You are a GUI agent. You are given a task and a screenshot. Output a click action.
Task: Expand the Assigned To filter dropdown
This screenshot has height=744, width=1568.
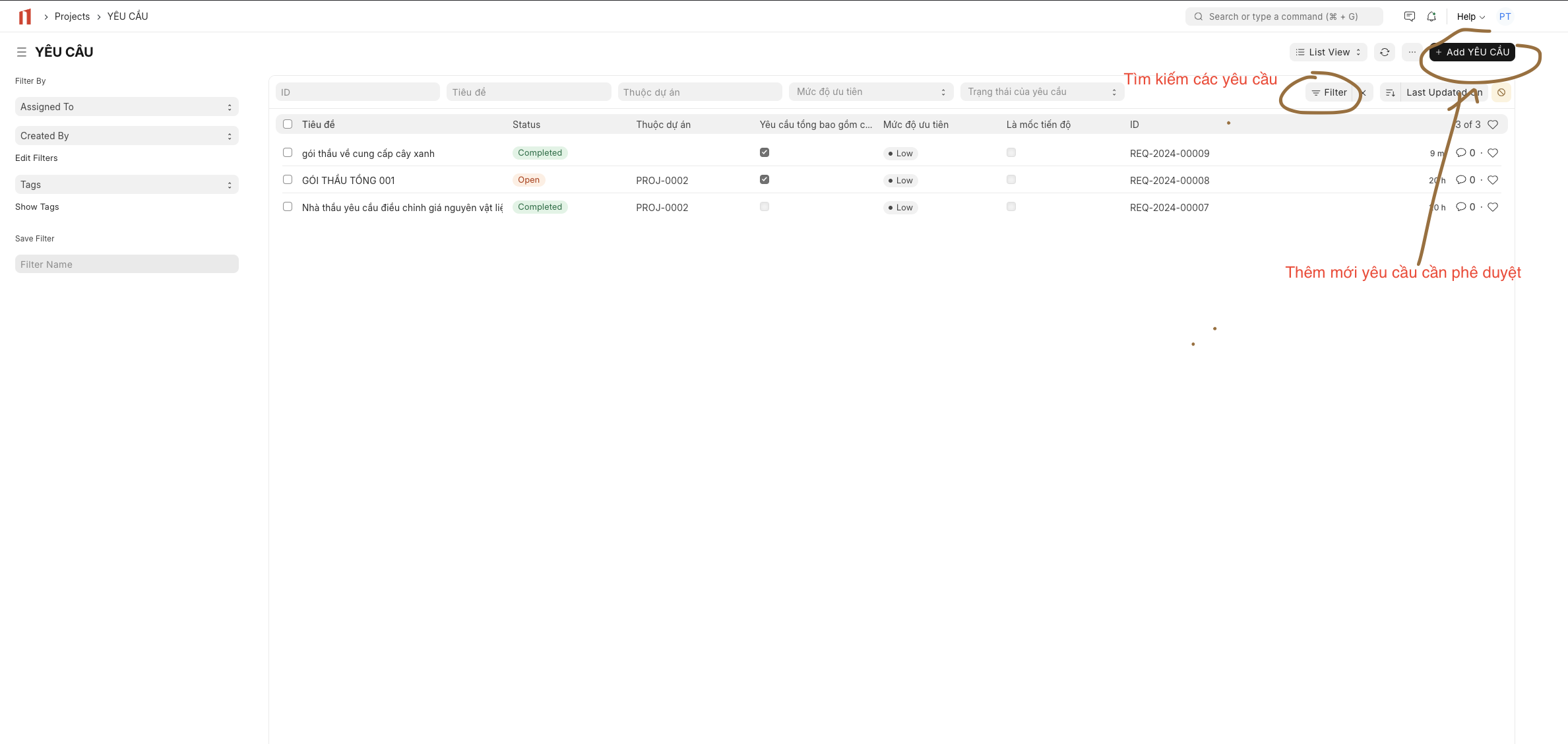[x=126, y=107]
